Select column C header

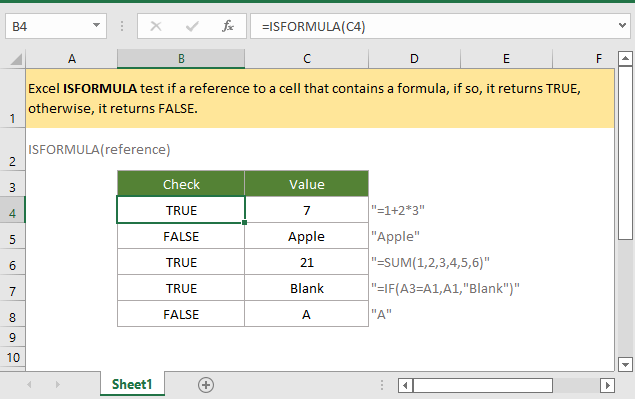click(x=307, y=59)
